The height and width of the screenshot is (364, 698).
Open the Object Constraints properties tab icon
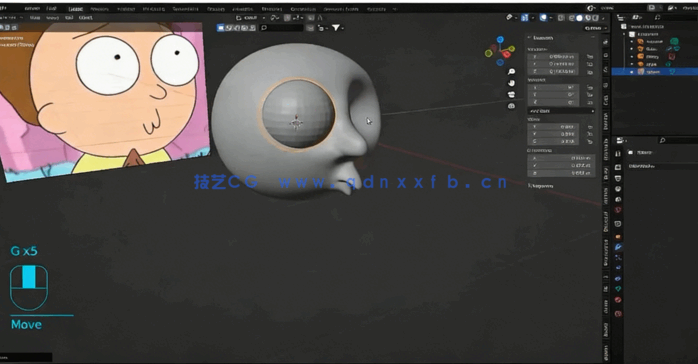(x=618, y=279)
